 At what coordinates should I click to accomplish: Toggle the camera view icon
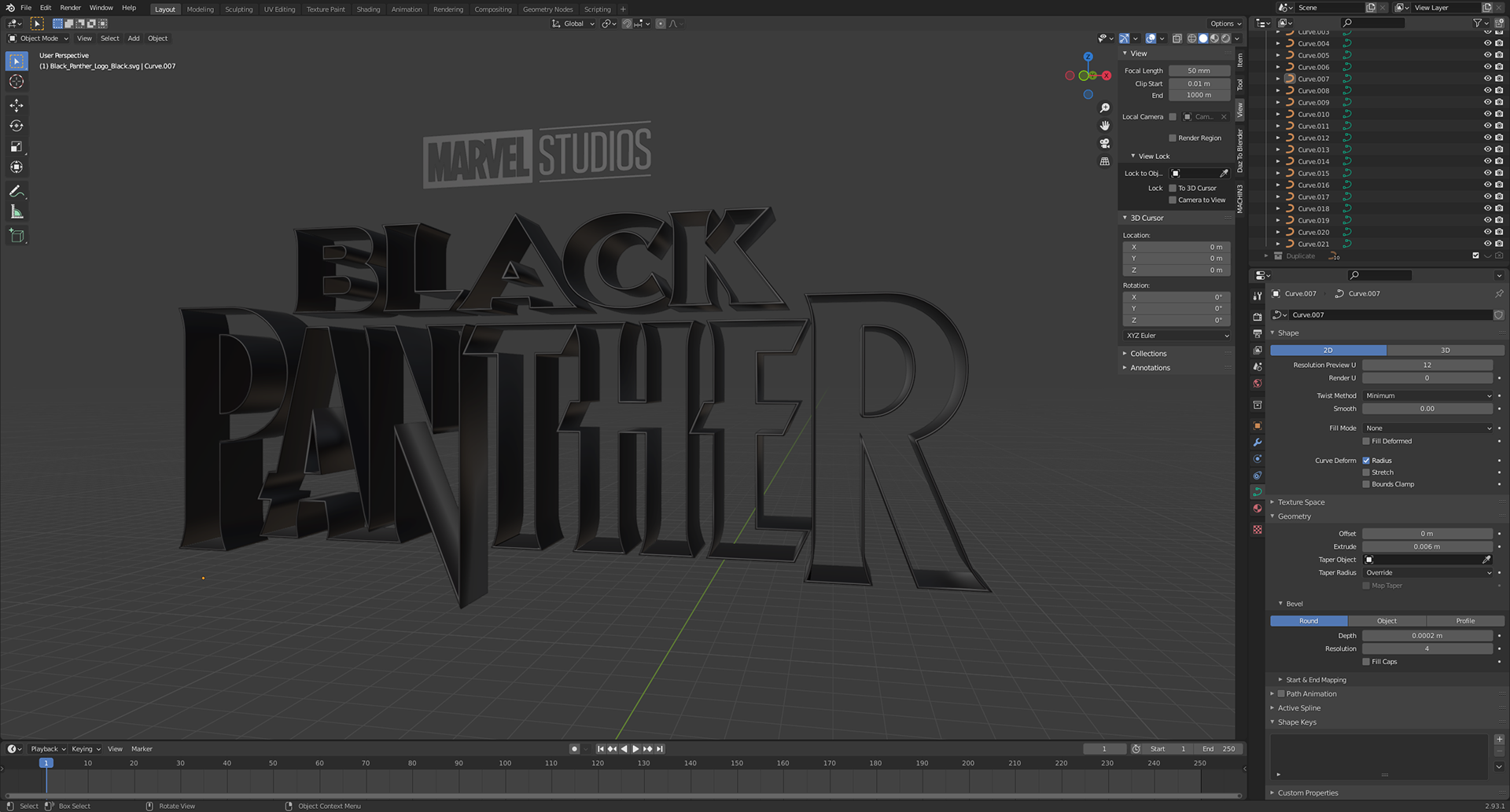pos(1105,143)
